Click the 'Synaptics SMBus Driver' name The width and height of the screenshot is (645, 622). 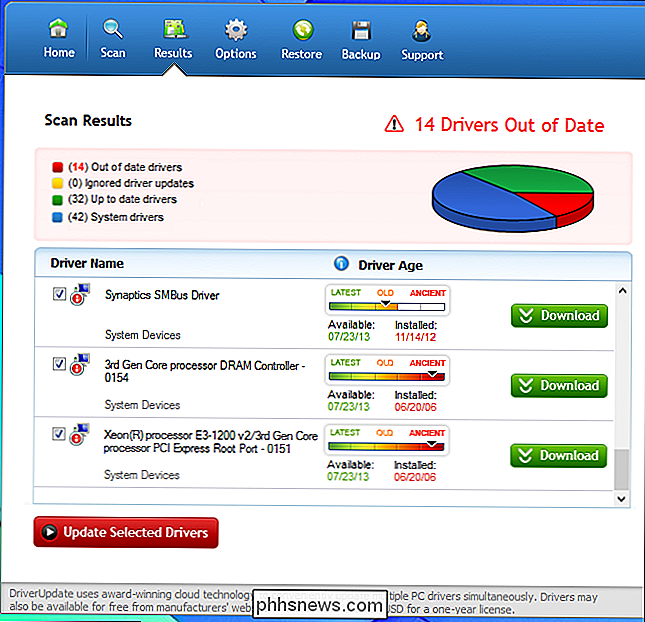point(162,295)
